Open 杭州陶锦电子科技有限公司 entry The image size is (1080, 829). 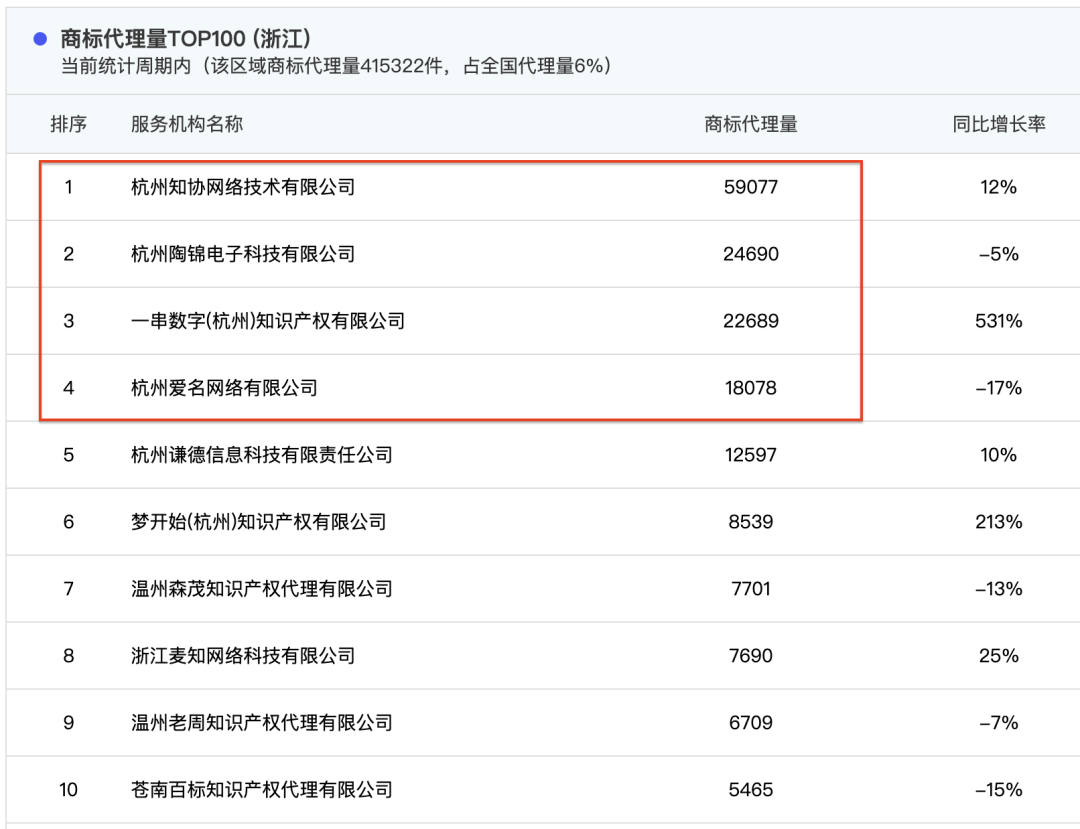[x=243, y=254]
